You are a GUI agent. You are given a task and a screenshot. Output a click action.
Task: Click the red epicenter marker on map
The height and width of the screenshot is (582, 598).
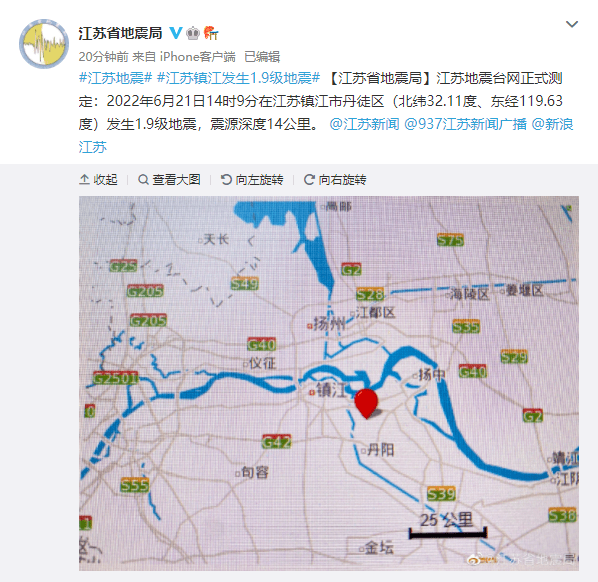pyautogui.click(x=366, y=403)
